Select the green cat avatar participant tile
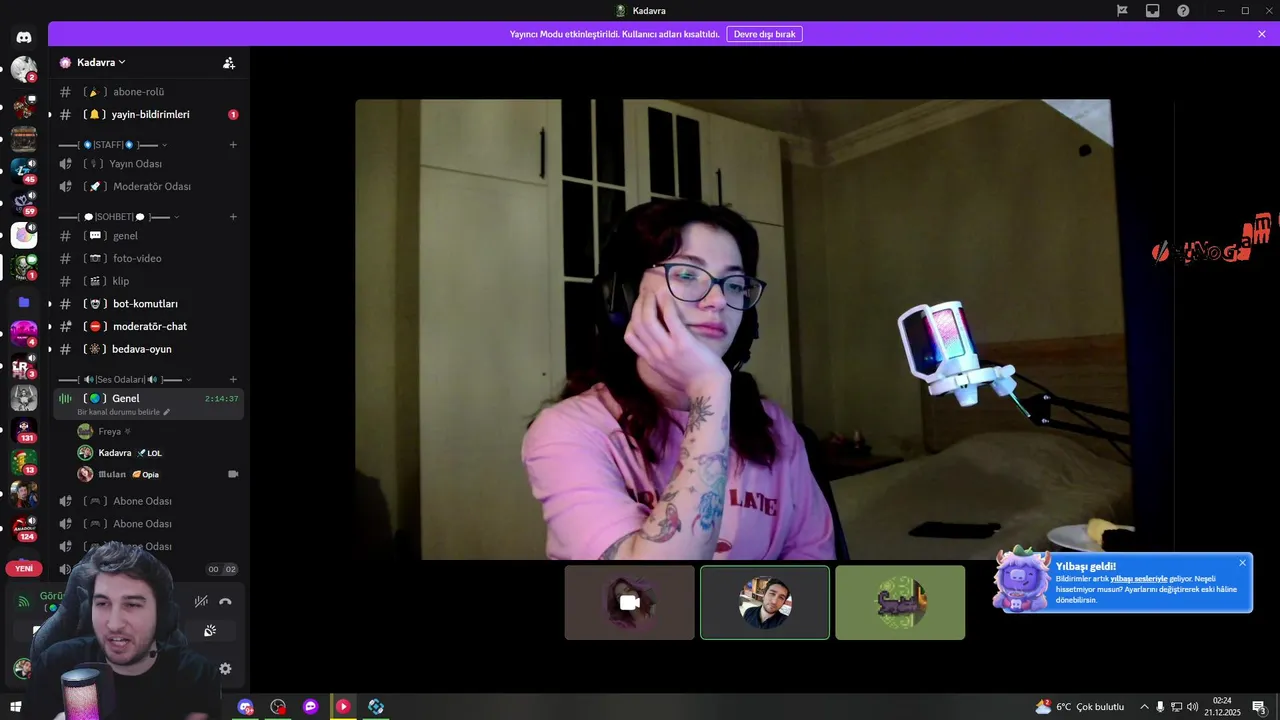Image resolution: width=1280 pixels, height=720 pixels. (900, 602)
